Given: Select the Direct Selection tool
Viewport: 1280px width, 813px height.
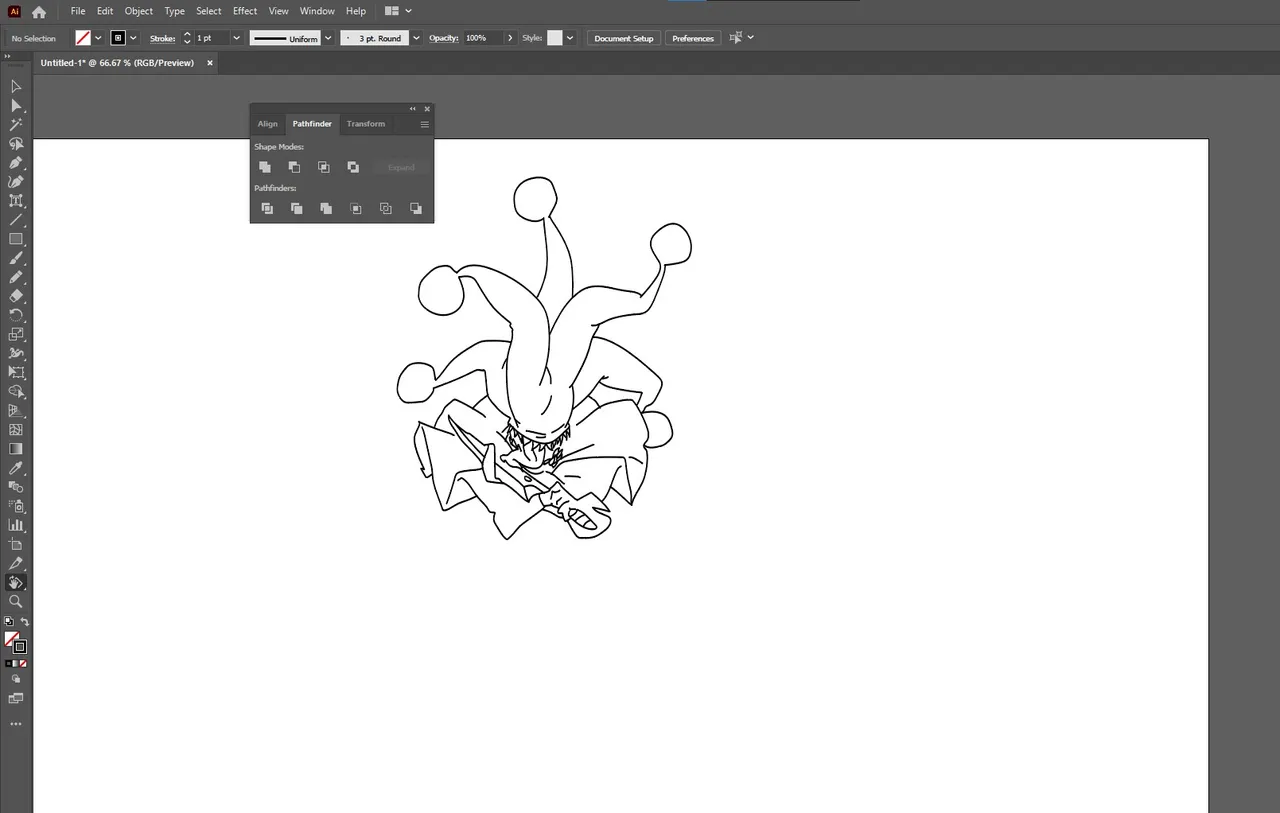Looking at the screenshot, I should click(x=16, y=105).
